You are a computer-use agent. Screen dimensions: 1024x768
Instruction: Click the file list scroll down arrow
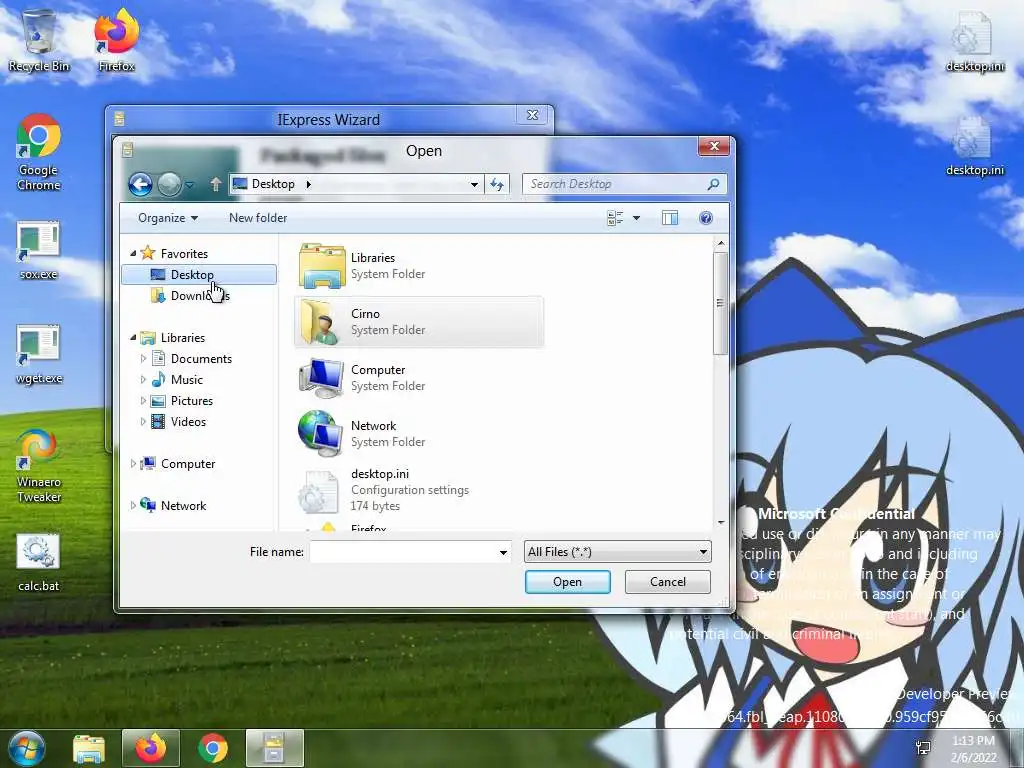pos(721,522)
